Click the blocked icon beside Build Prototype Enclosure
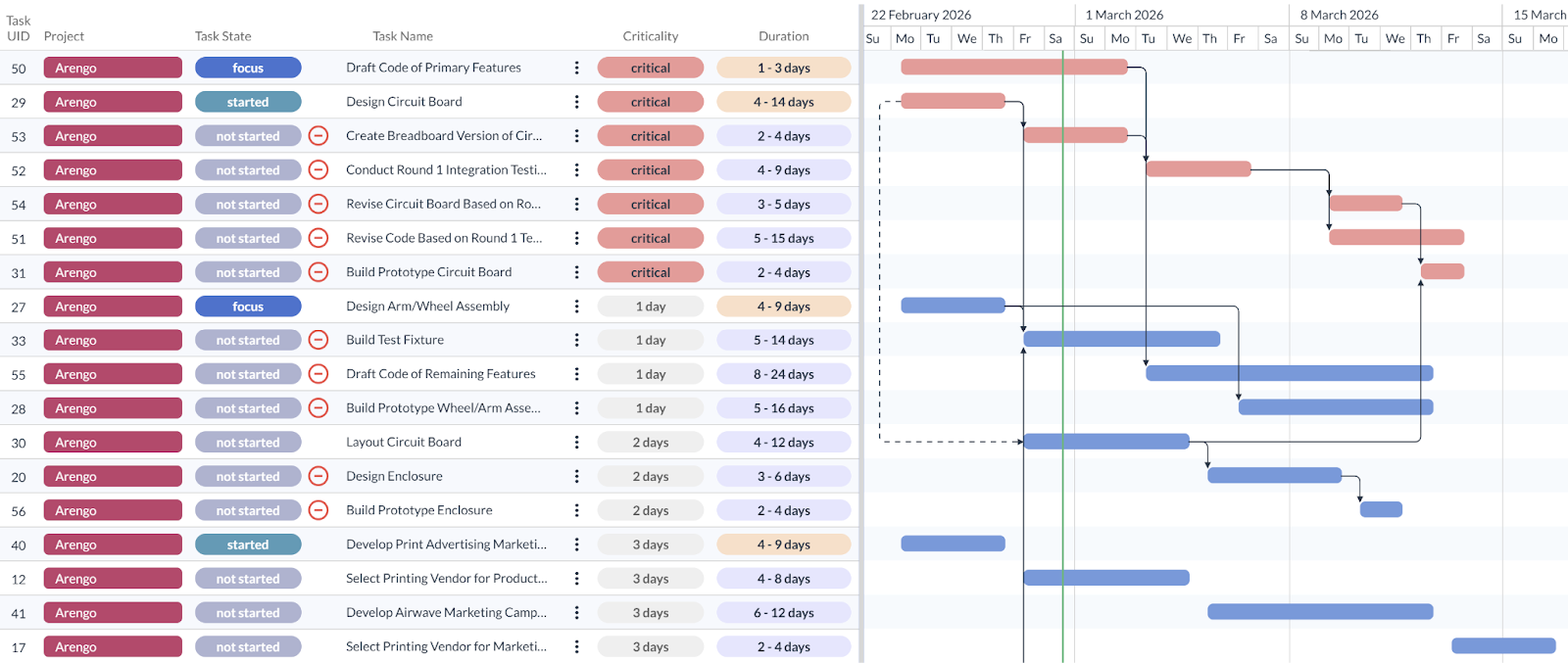1568x663 pixels. (318, 510)
